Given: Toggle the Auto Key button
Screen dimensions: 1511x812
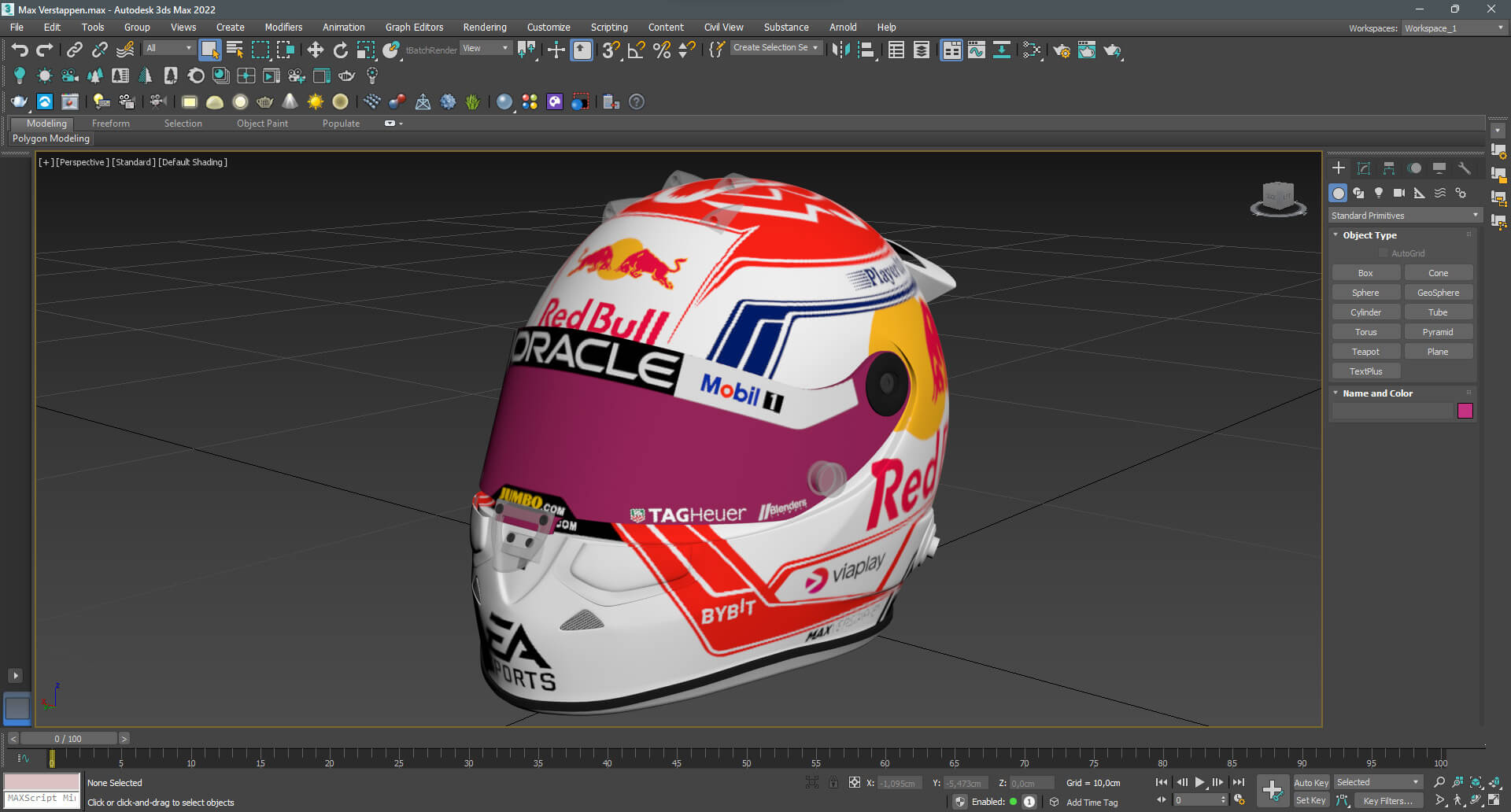Looking at the screenshot, I should click(1311, 782).
